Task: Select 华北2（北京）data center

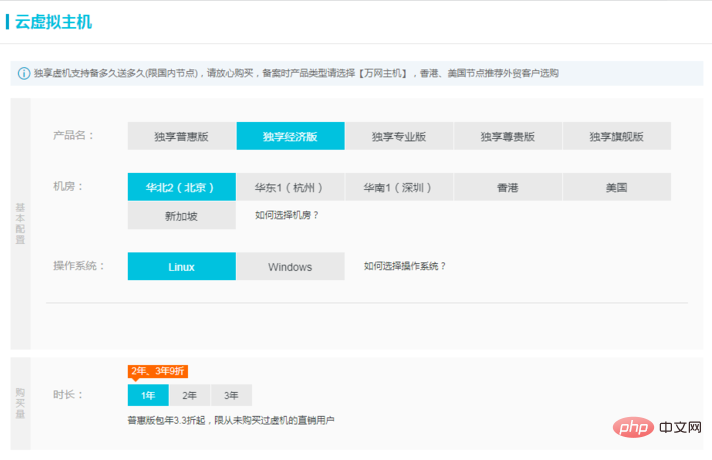Action: 182,187
